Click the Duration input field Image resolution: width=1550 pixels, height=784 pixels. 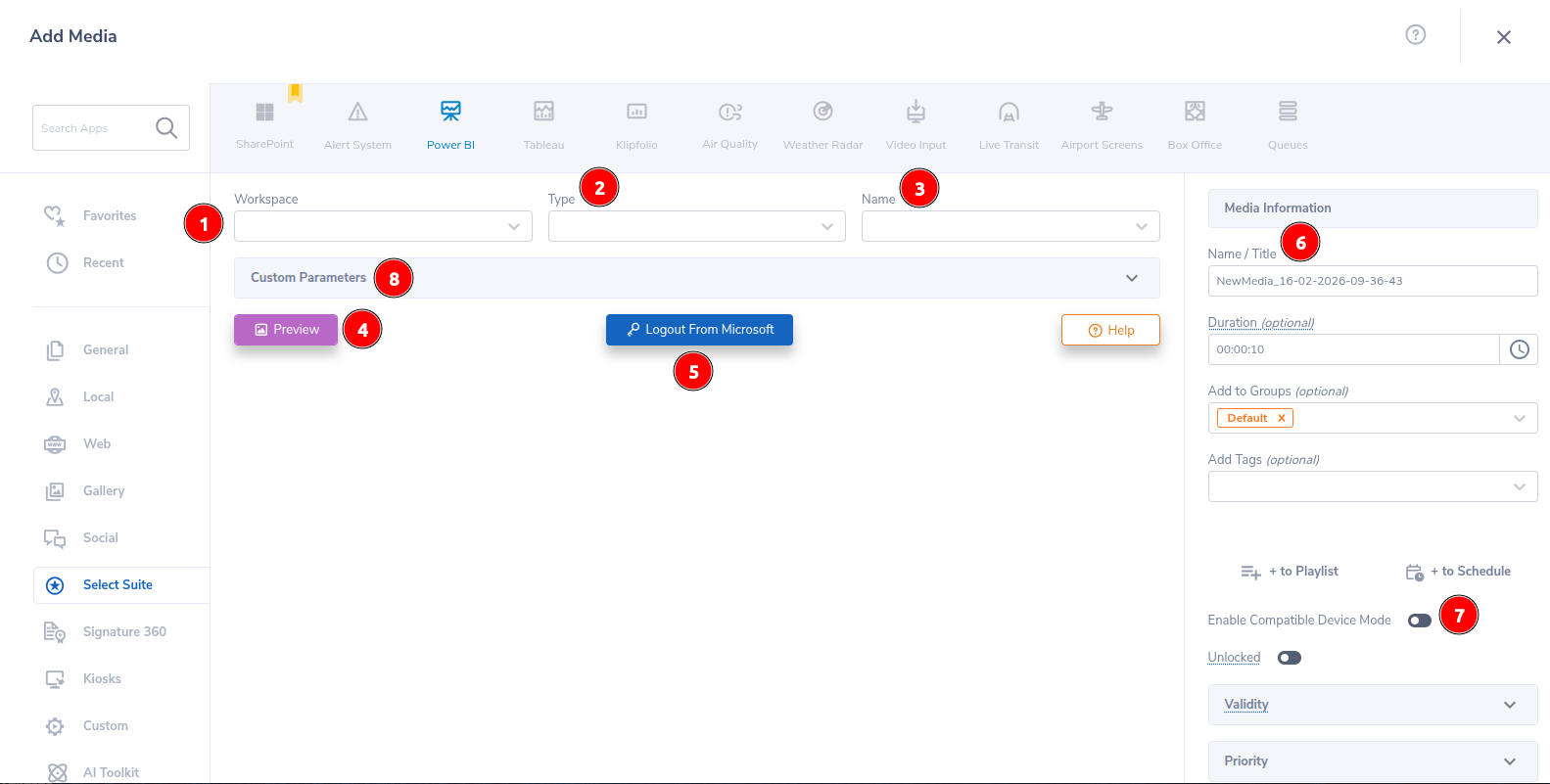click(x=1354, y=349)
